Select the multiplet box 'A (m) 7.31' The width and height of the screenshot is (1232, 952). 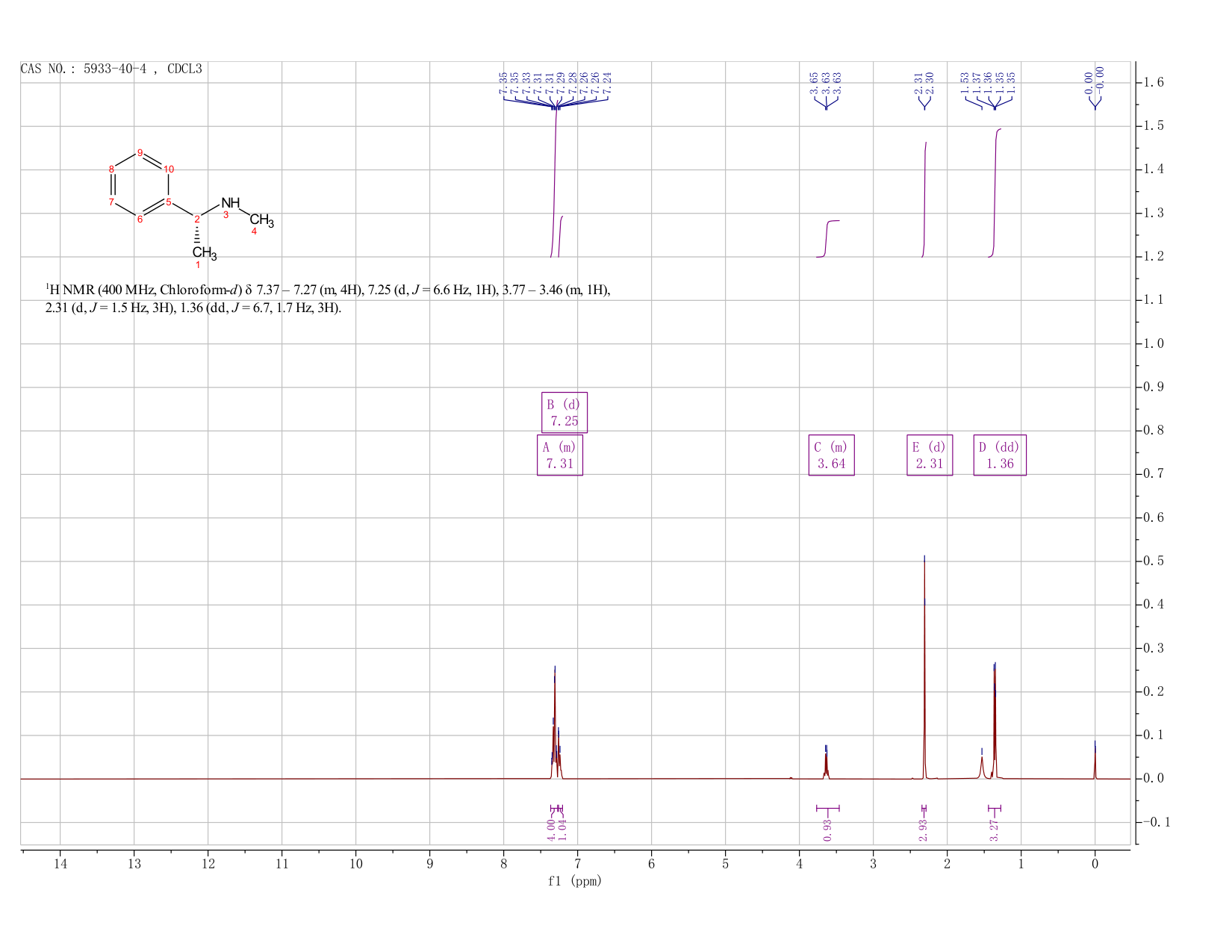coord(560,455)
